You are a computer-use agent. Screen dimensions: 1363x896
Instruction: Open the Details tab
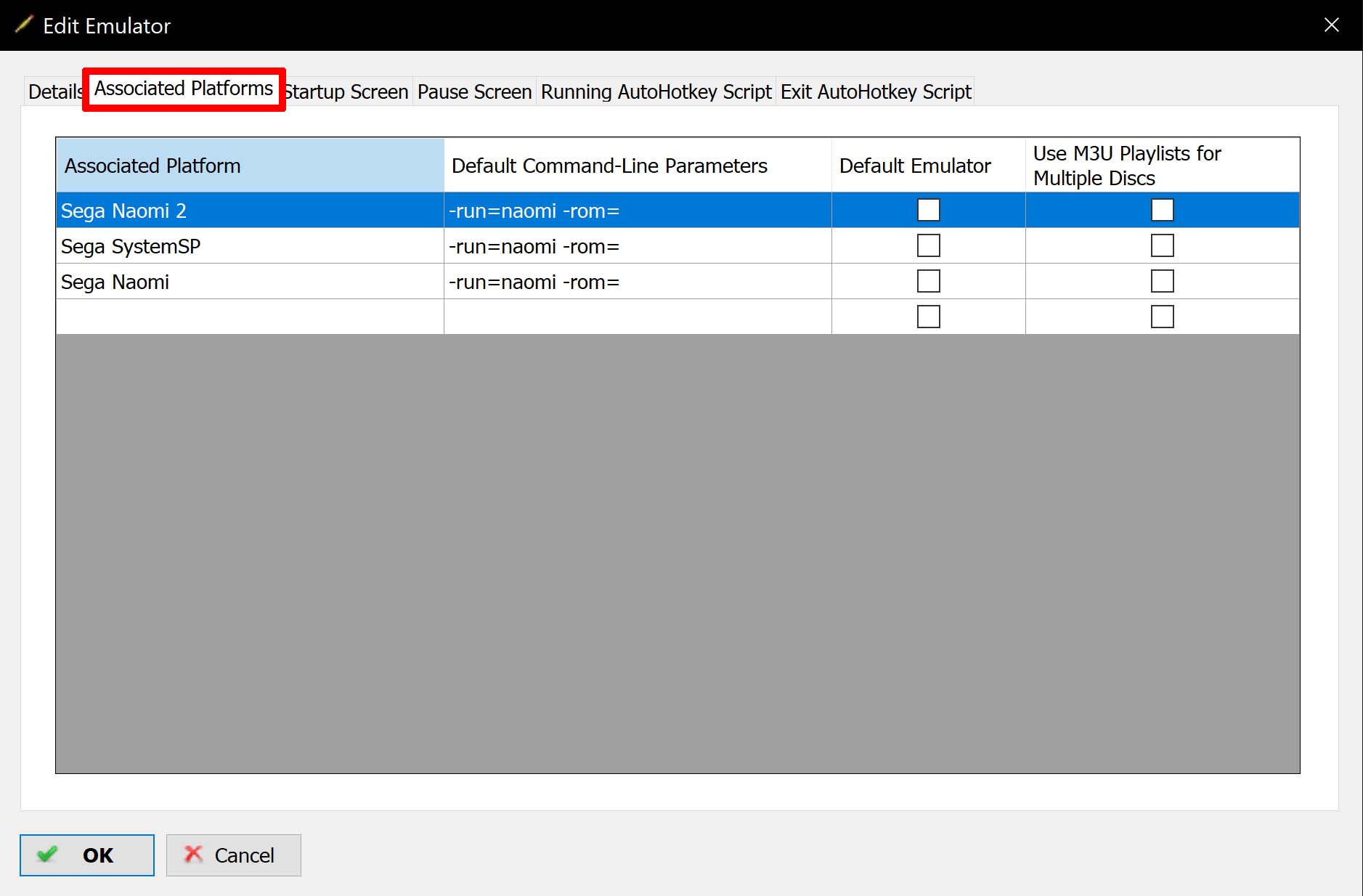(54, 91)
